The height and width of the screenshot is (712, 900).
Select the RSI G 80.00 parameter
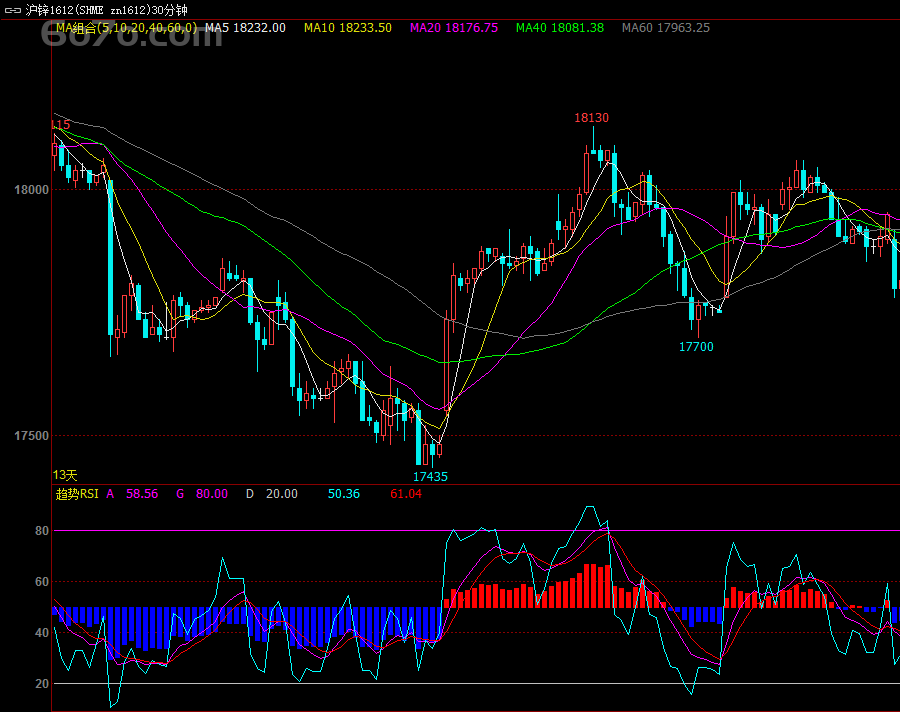point(201,494)
